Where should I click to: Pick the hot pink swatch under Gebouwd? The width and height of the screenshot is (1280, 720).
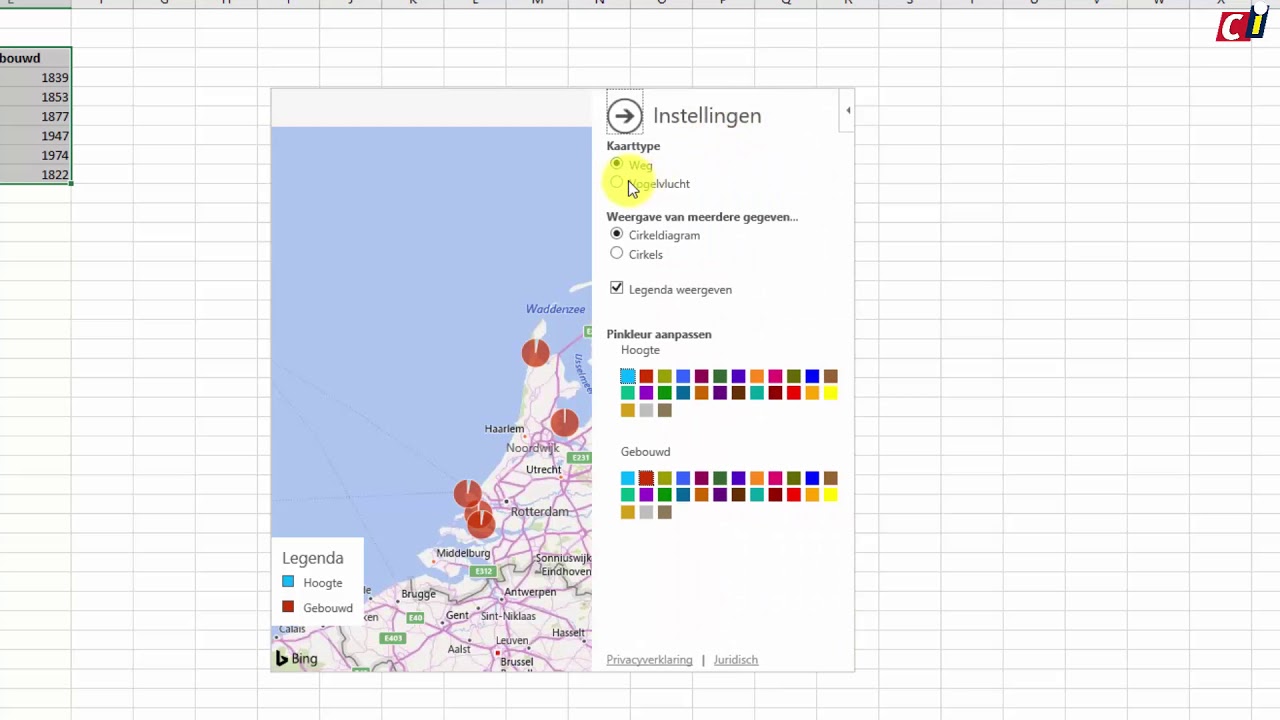775,478
